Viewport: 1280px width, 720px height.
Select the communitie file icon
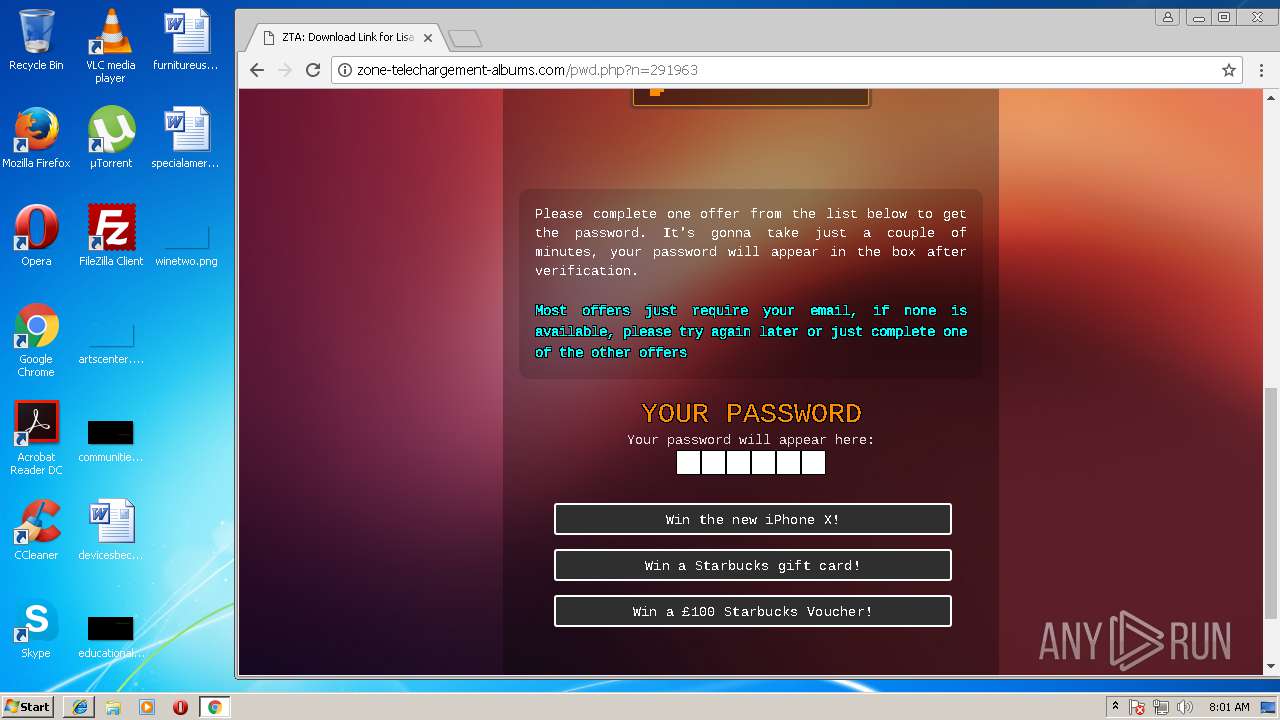[110, 442]
